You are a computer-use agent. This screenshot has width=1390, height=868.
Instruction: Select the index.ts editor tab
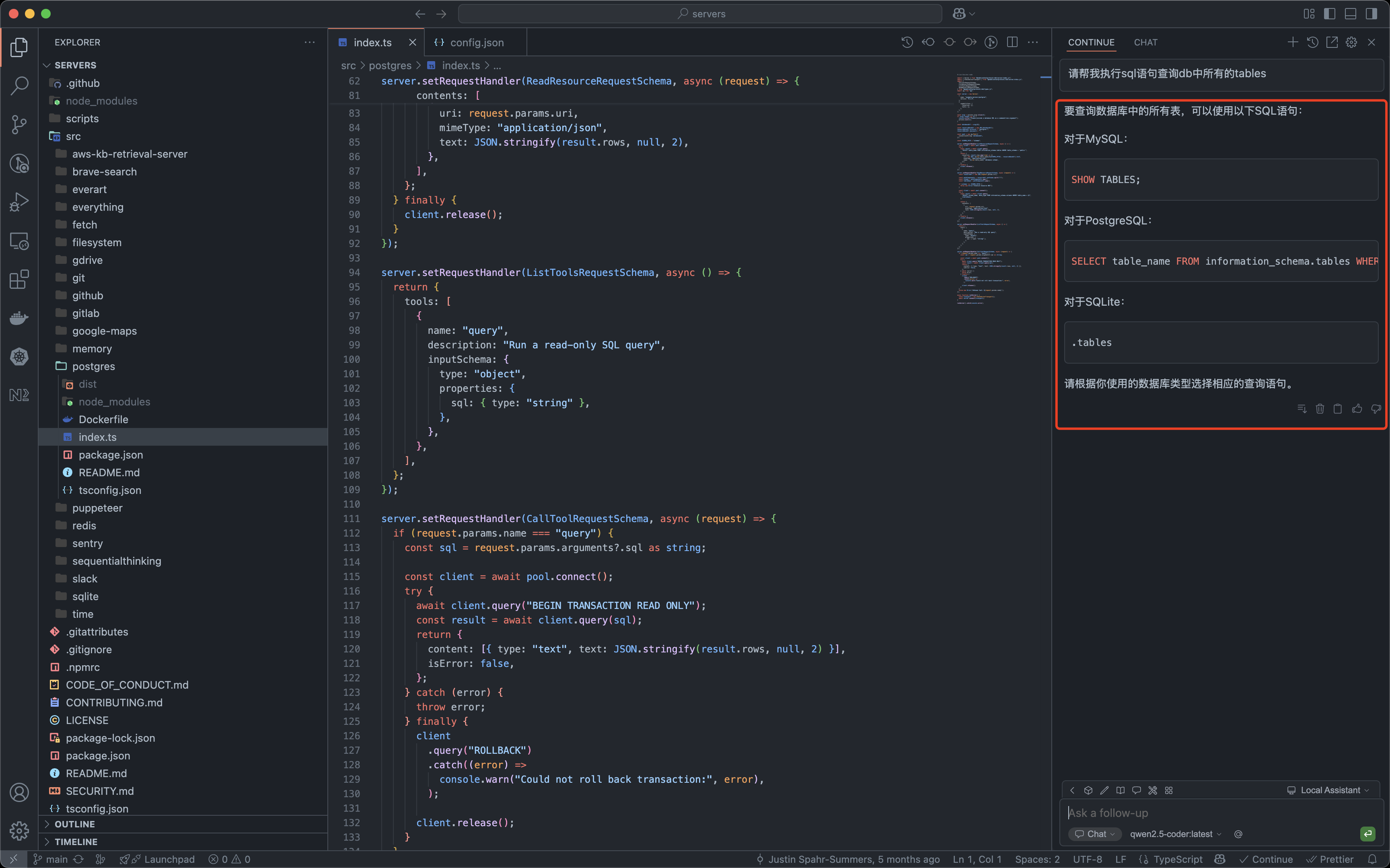point(372,42)
